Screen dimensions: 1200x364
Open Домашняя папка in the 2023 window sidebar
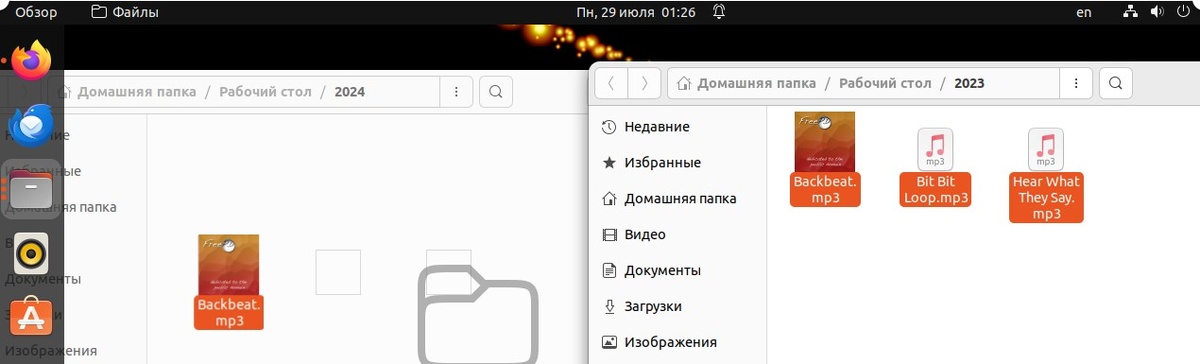click(677, 199)
